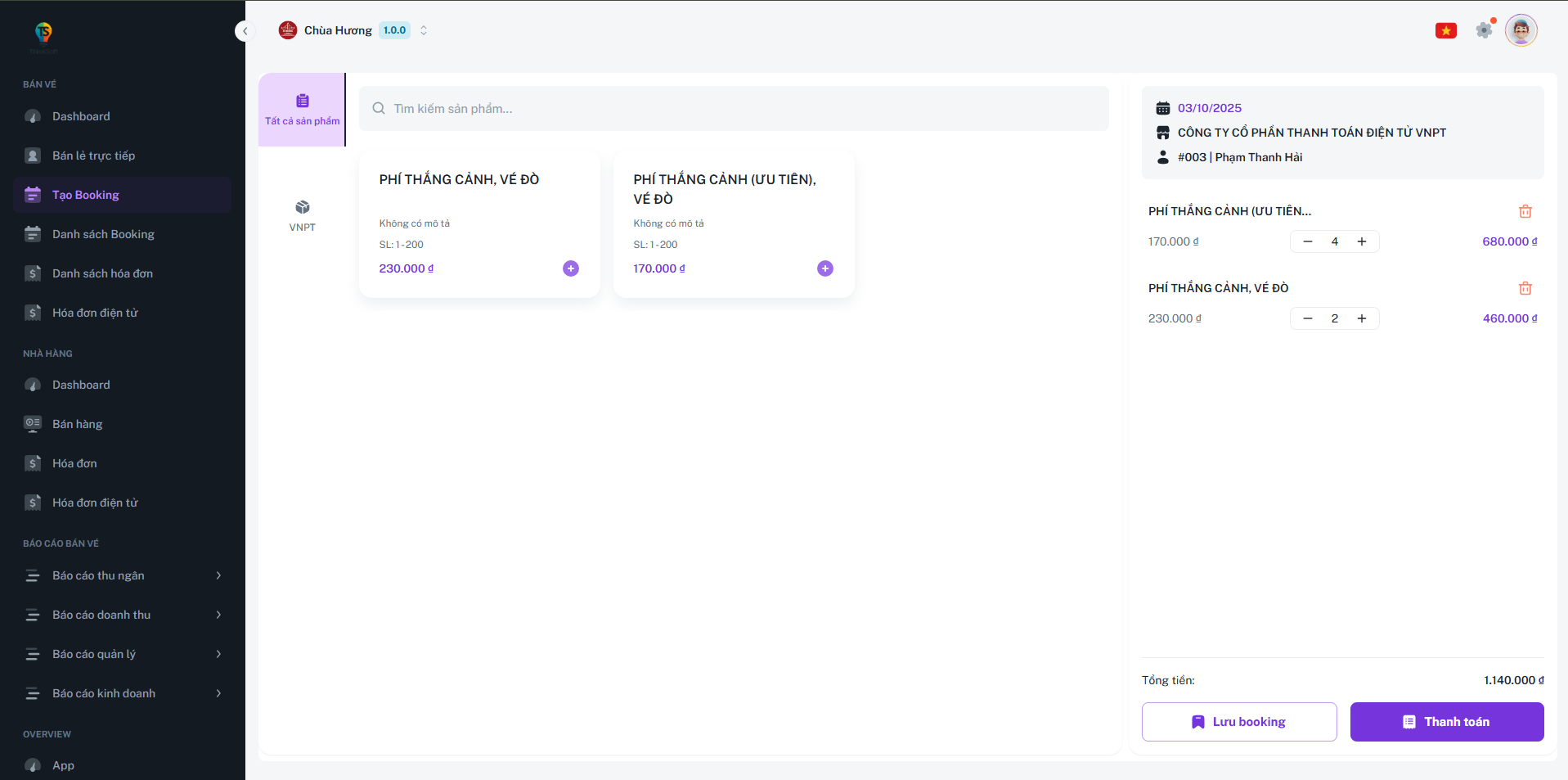The image size is (1568, 780).
Task: Expand Báo cáo doanh thu submenu
Action: [123, 615]
